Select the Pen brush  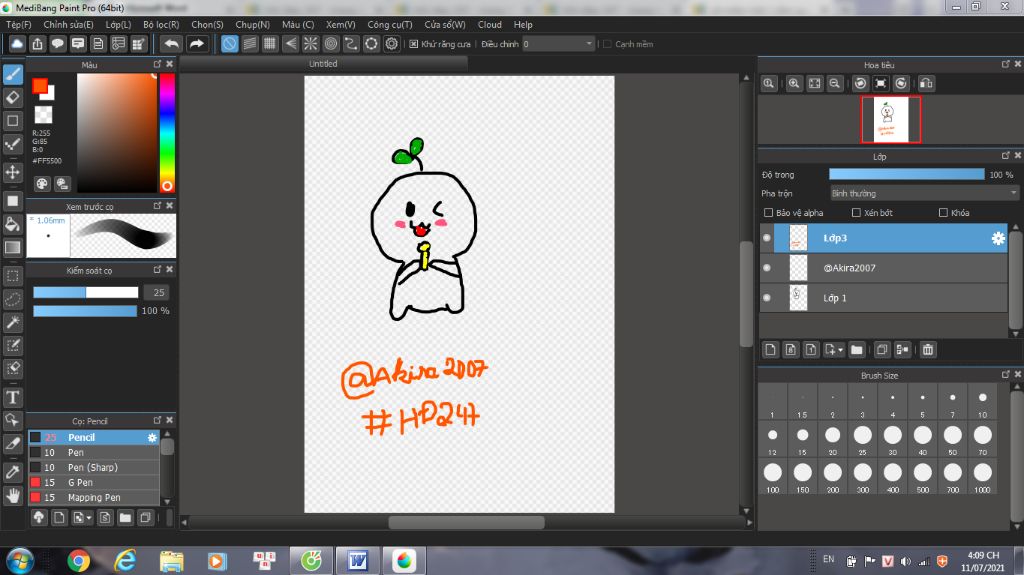click(94, 452)
